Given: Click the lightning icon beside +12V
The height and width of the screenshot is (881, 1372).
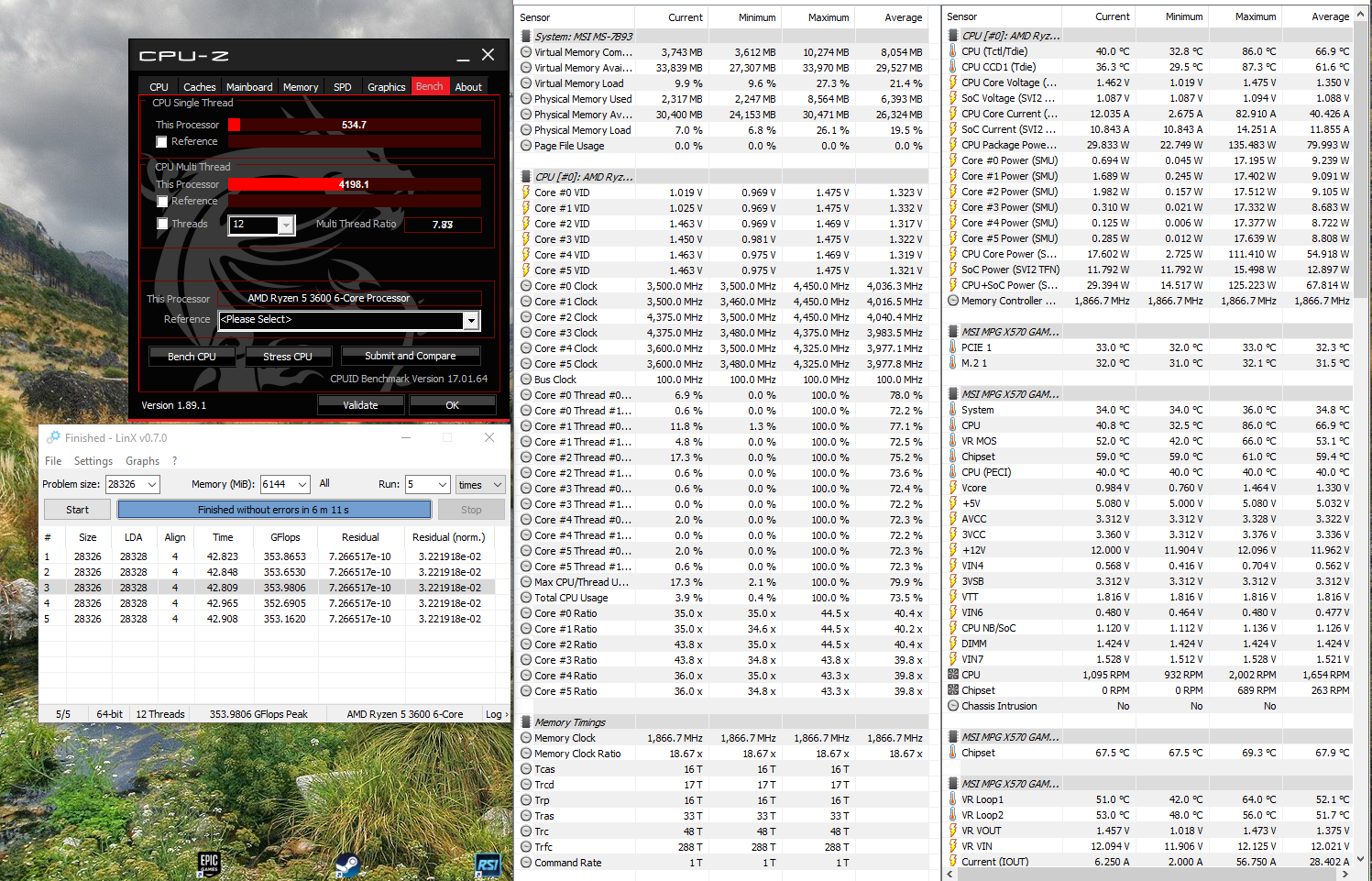Looking at the screenshot, I should click(x=953, y=550).
